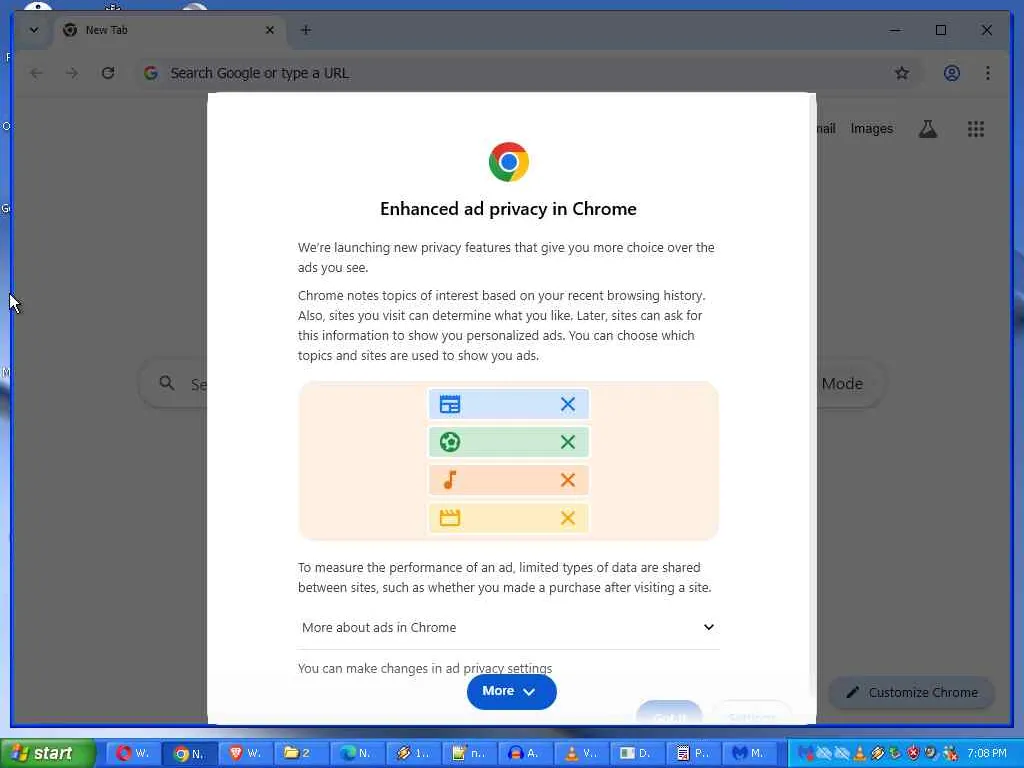Viewport: 1024px width, 768px height.
Task: Switch to Malwarebytes taskbar item
Action: tap(750, 753)
